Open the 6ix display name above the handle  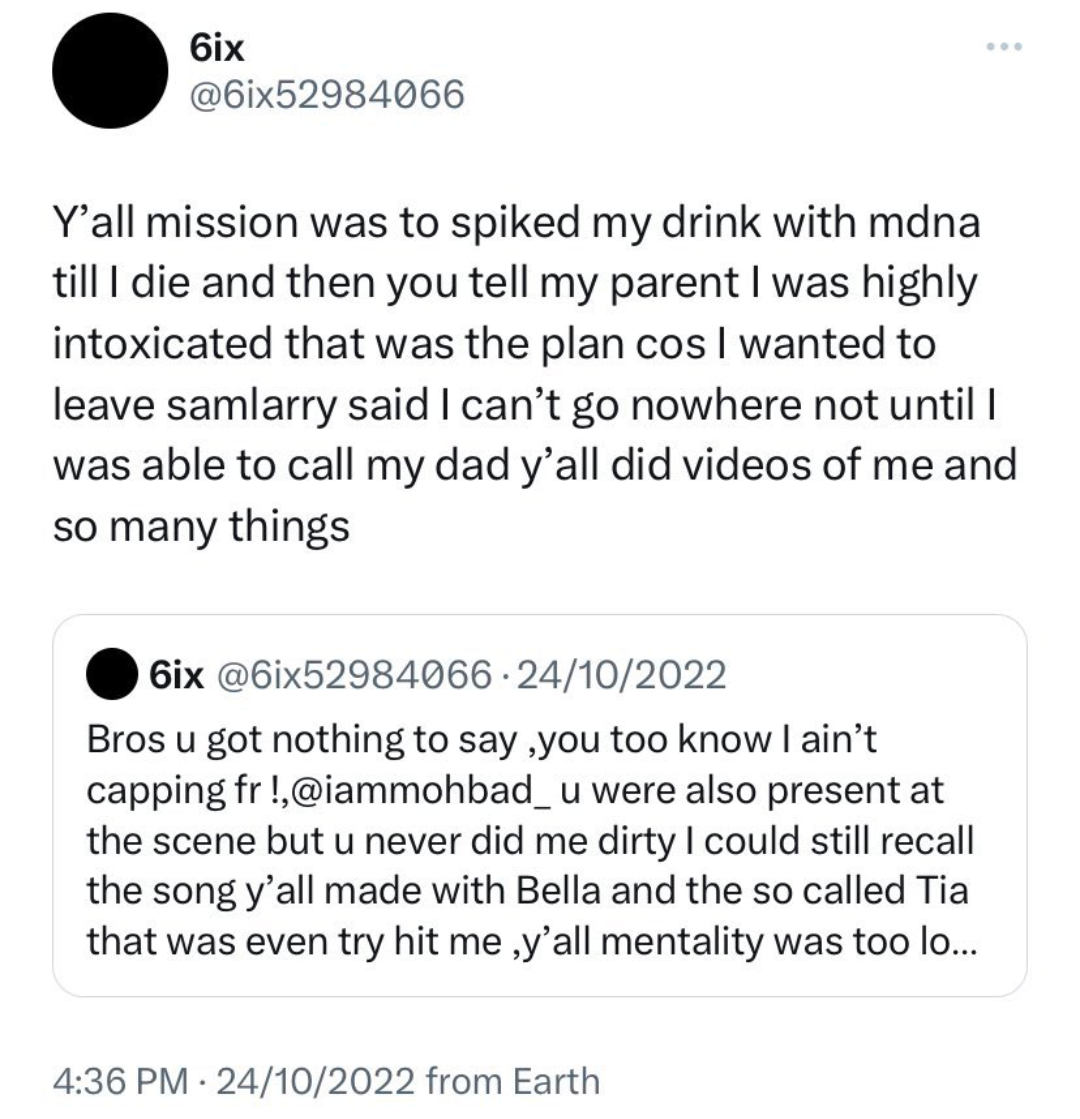point(216,47)
